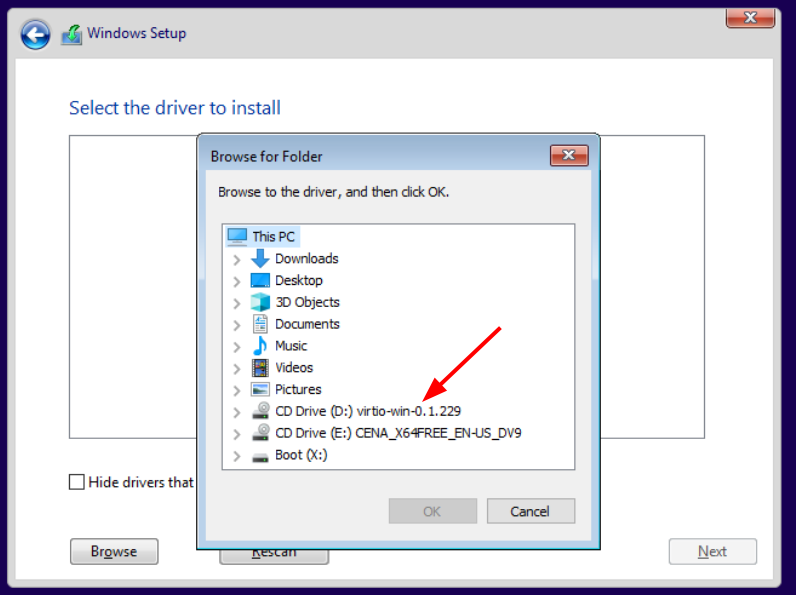Close the Browse for Folder dialog
This screenshot has height=595, width=796.
[x=568, y=155]
